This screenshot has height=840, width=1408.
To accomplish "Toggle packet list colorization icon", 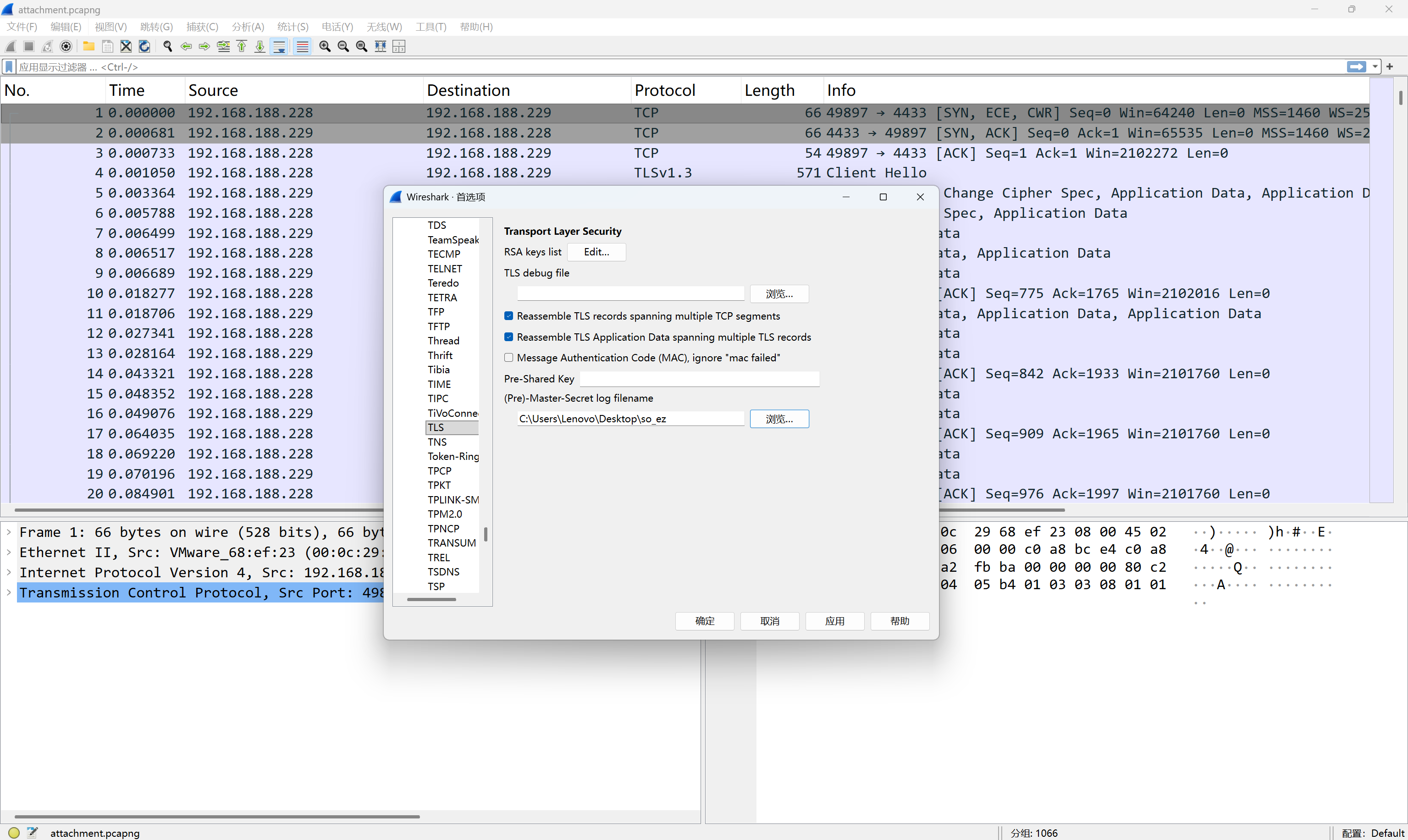I will pyautogui.click(x=302, y=46).
